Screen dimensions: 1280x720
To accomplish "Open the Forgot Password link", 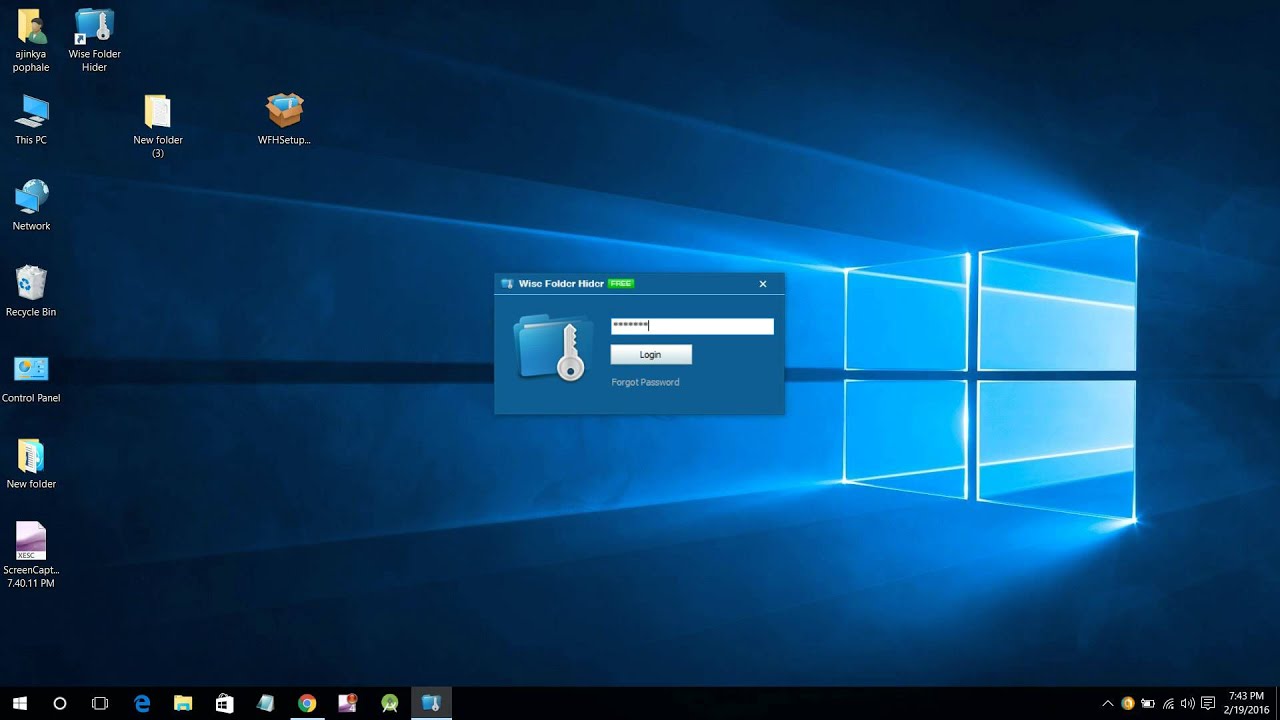I will point(645,382).
